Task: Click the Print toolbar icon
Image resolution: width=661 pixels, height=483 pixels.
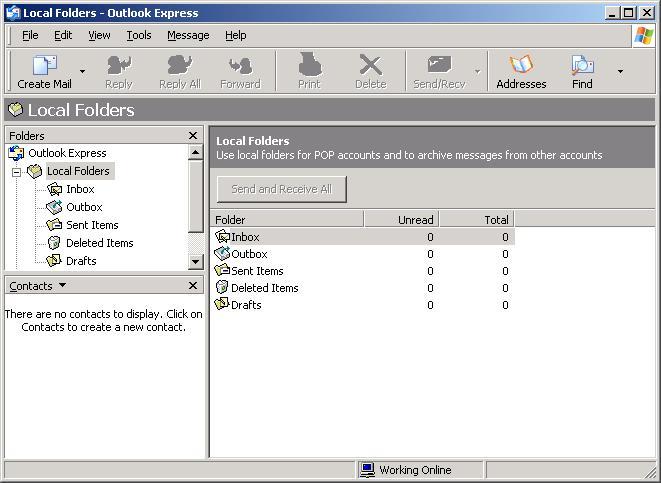Action: (309, 64)
